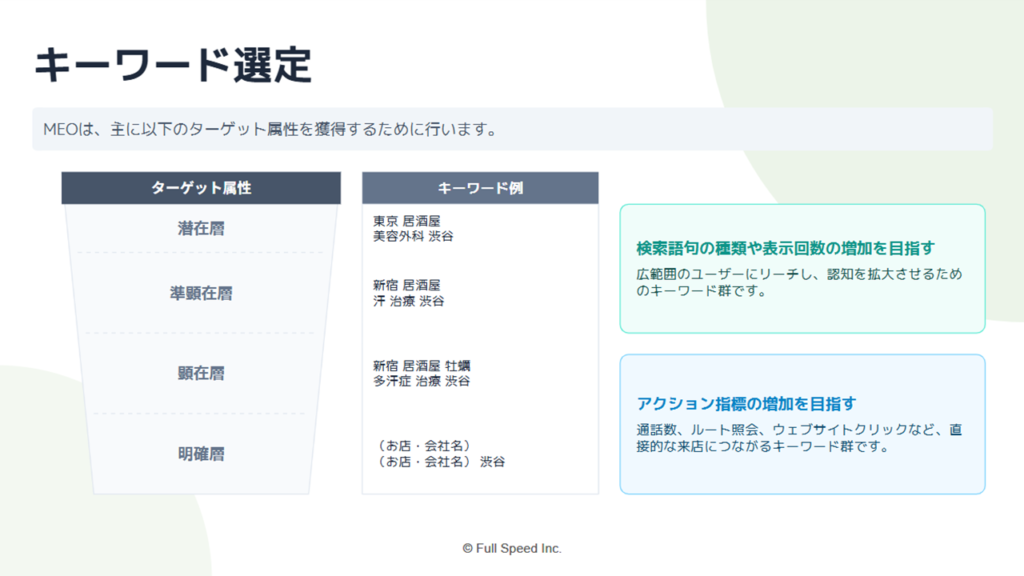Click the blue アクション指標の増加を目指す heading
Screen dimensions: 1024x576
746,404
